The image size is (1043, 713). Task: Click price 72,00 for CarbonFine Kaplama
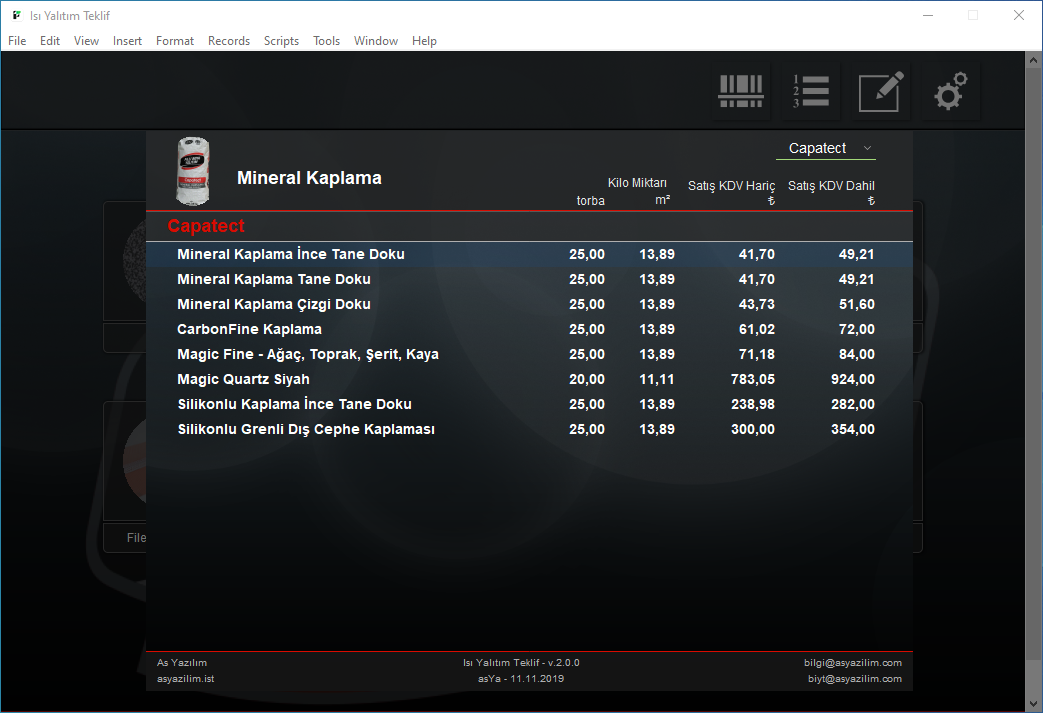[857, 329]
